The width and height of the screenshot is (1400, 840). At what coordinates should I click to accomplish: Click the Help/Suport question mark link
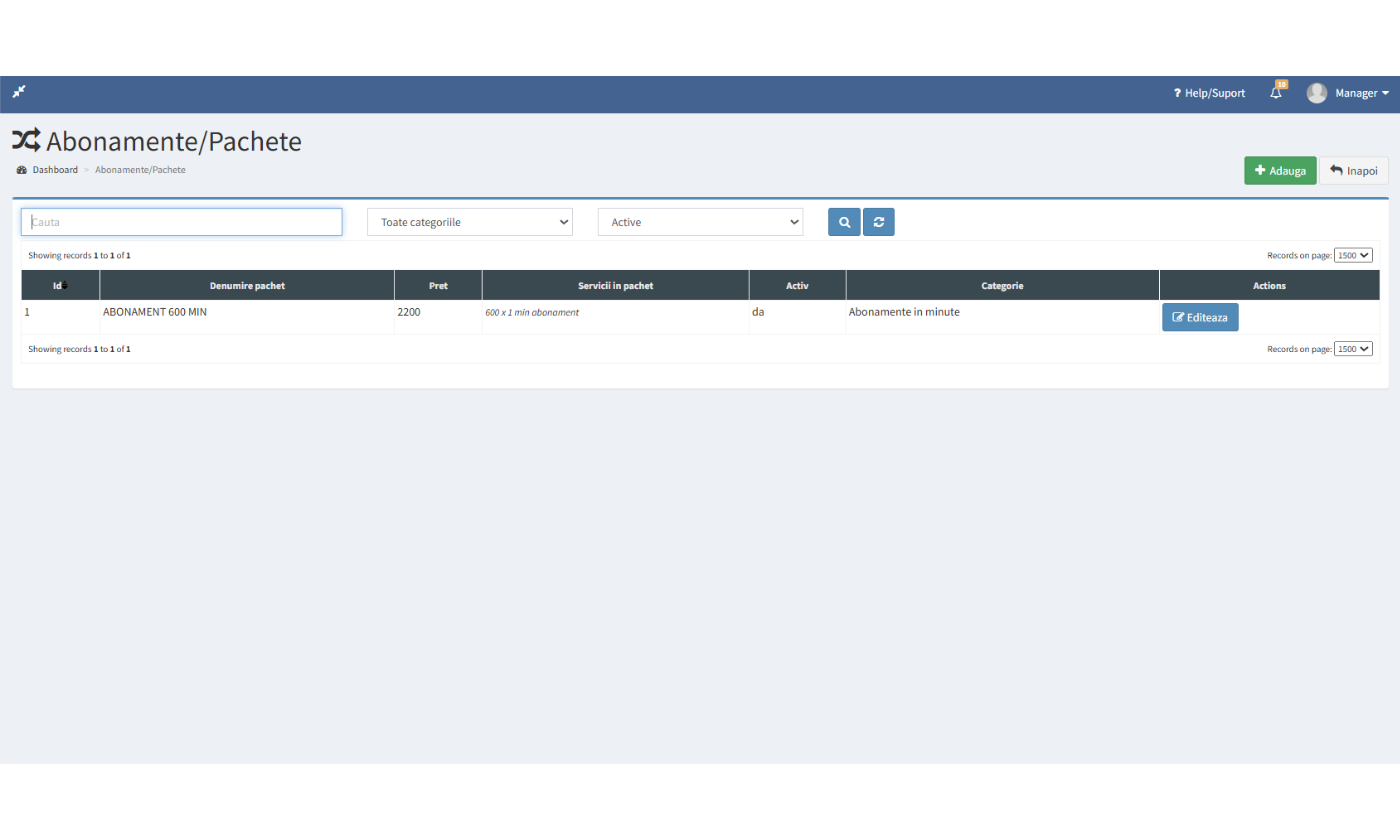point(1209,93)
